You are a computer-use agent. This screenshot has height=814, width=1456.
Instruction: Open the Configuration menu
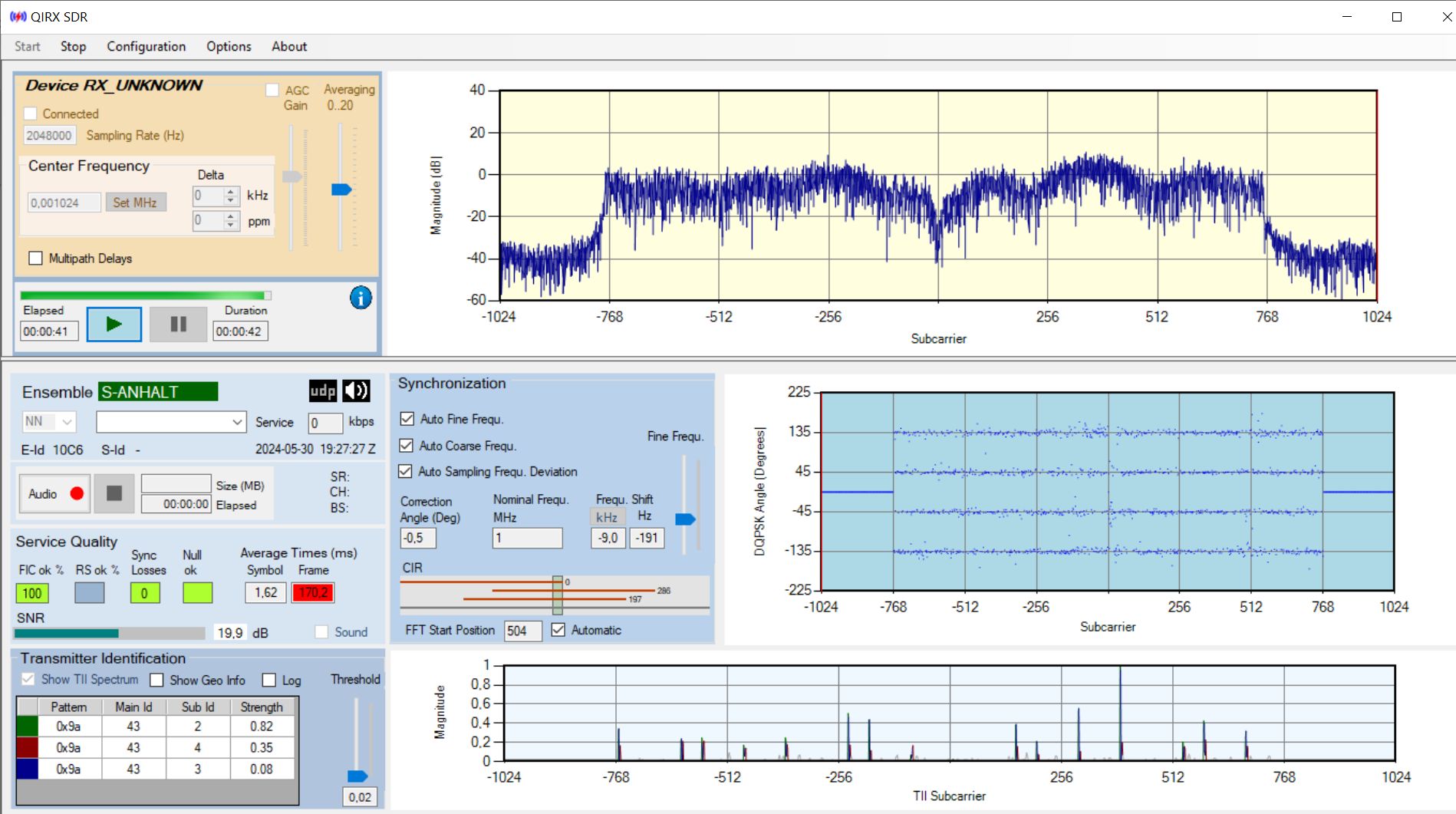pyautogui.click(x=146, y=47)
